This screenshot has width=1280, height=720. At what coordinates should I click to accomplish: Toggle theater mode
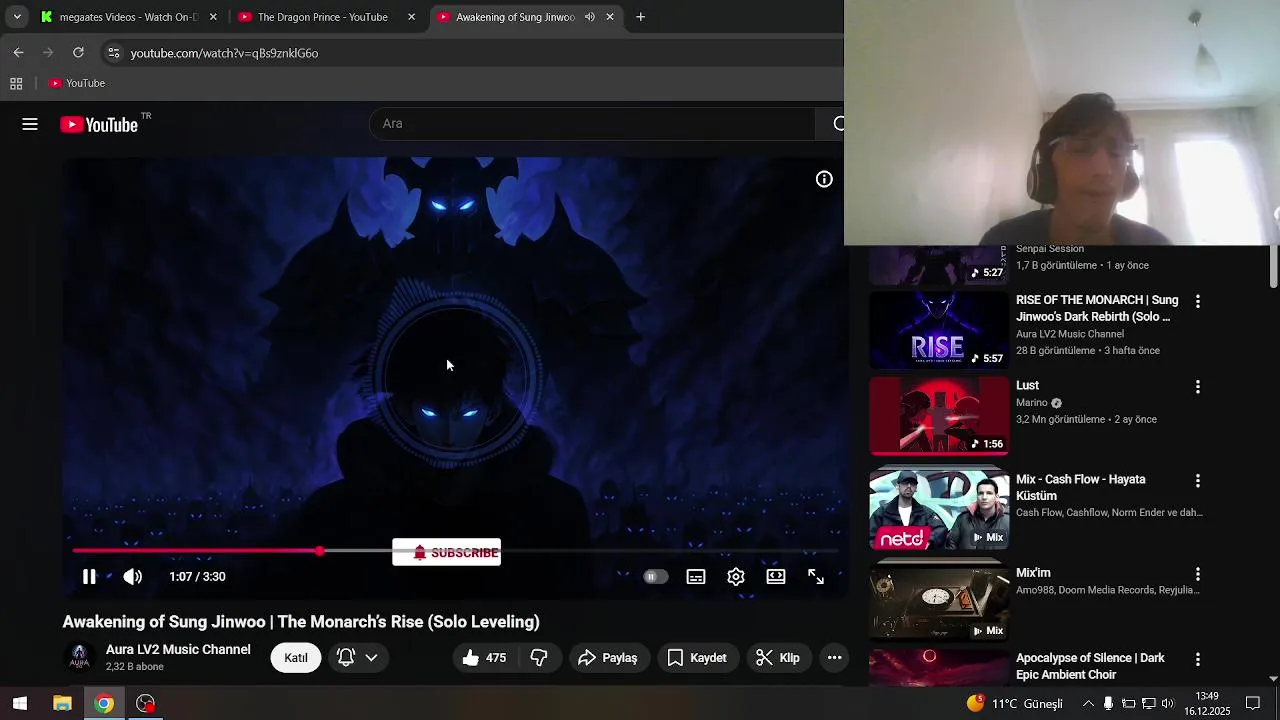click(776, 577)
